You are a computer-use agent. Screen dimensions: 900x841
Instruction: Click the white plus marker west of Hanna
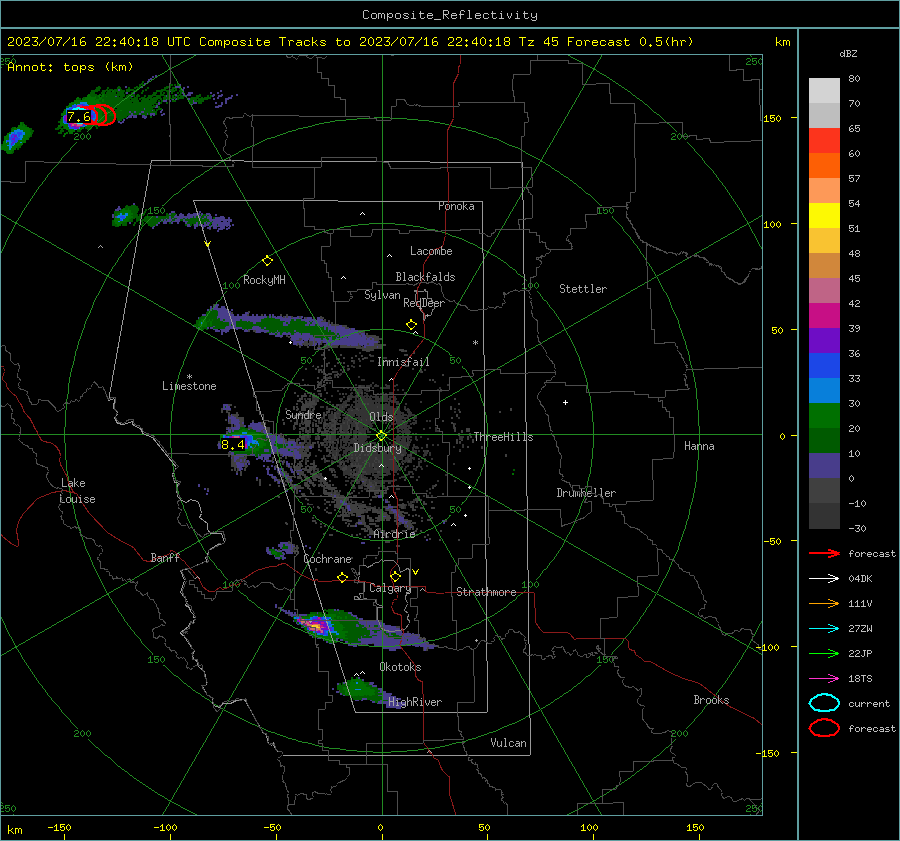click(565, 402)
